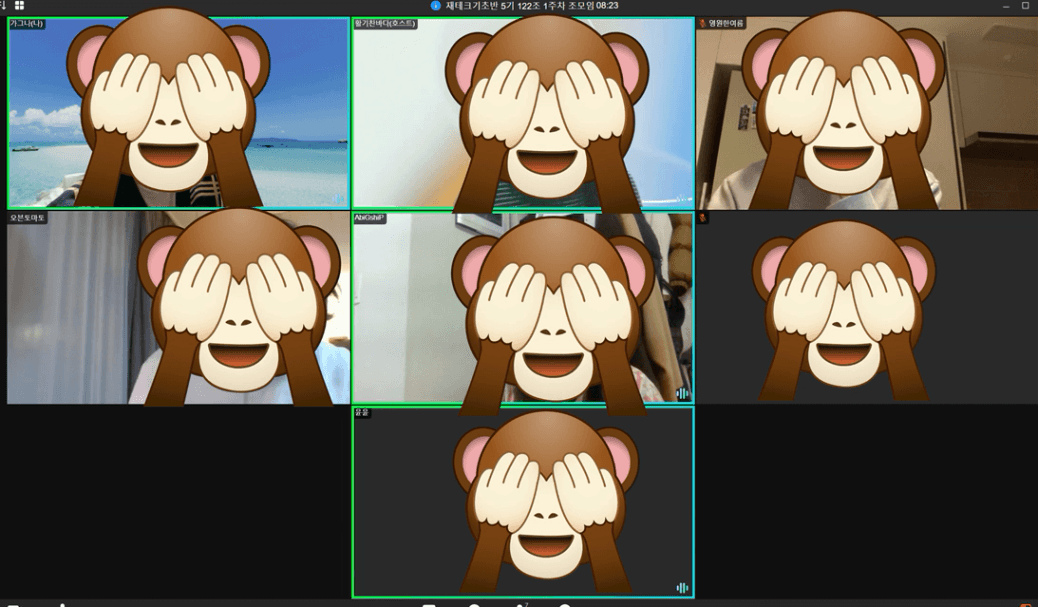
Task: Click the 가그니(나) name label
Action: tap(26, 23)
